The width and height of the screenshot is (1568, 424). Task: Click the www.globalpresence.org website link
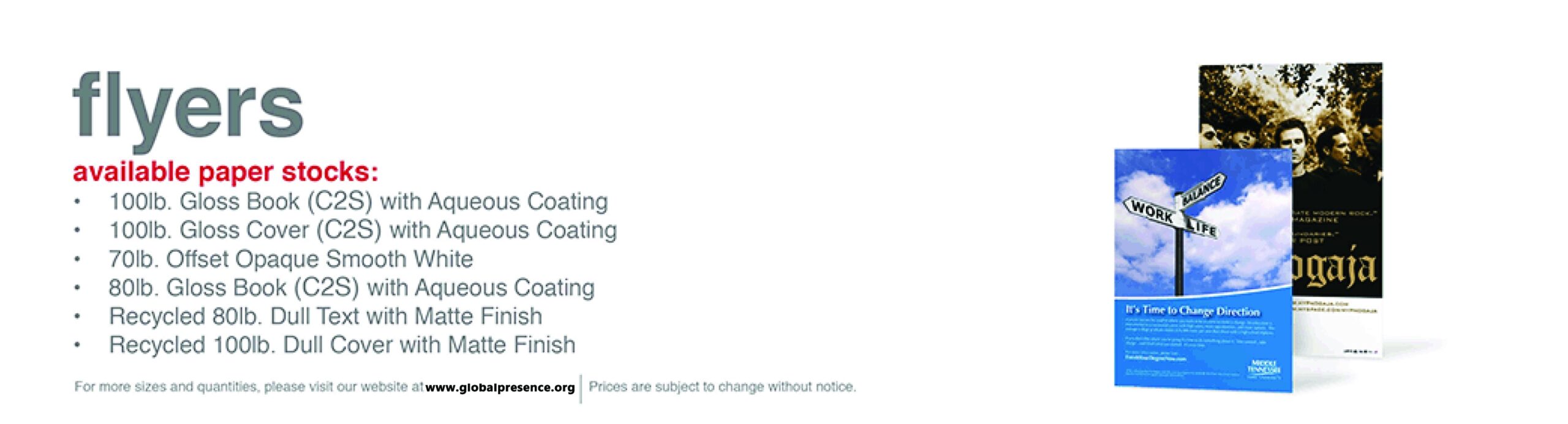[x=500, y=387]
